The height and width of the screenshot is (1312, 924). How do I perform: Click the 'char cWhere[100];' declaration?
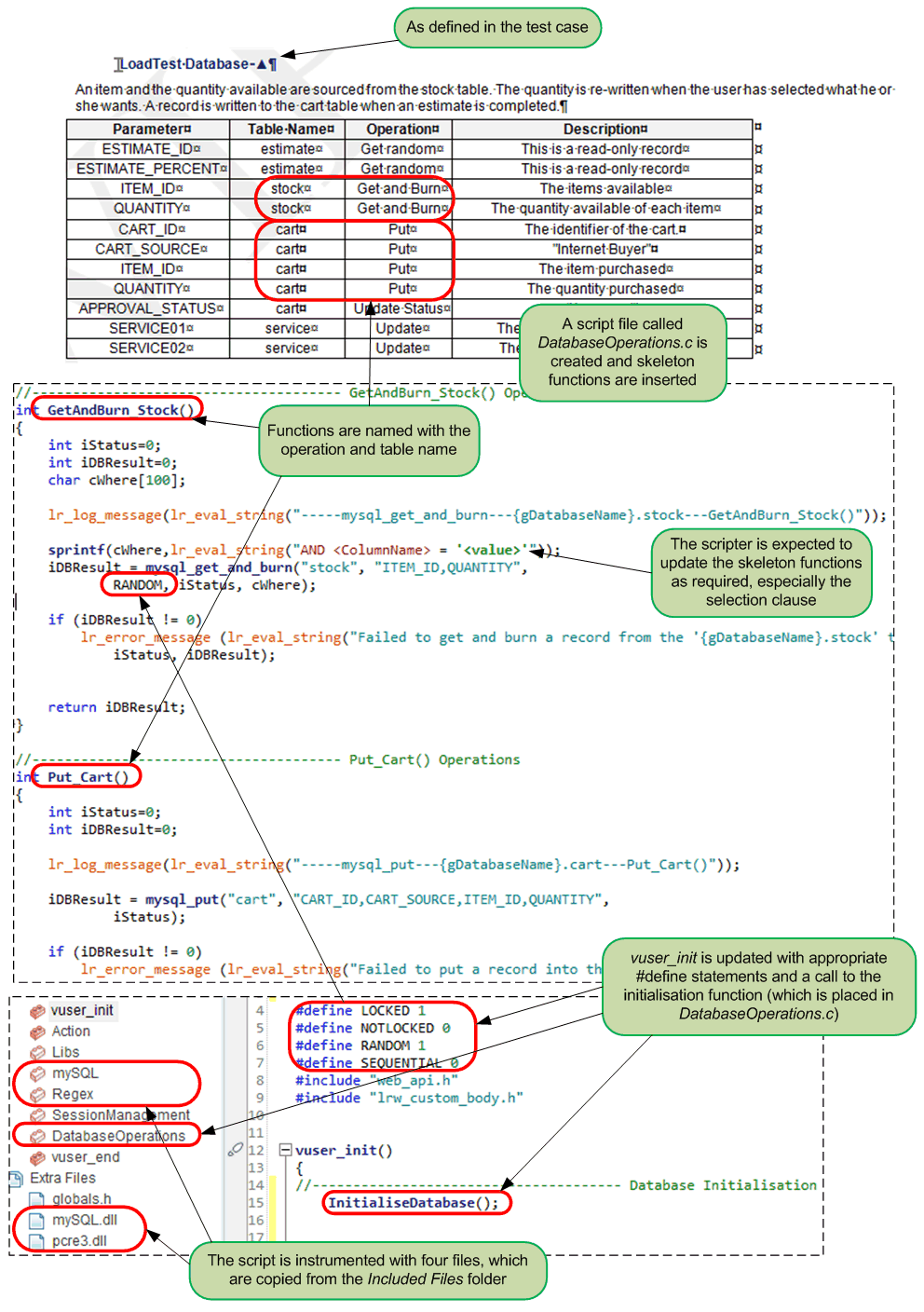pyautogui.click(x=116, y=480)
